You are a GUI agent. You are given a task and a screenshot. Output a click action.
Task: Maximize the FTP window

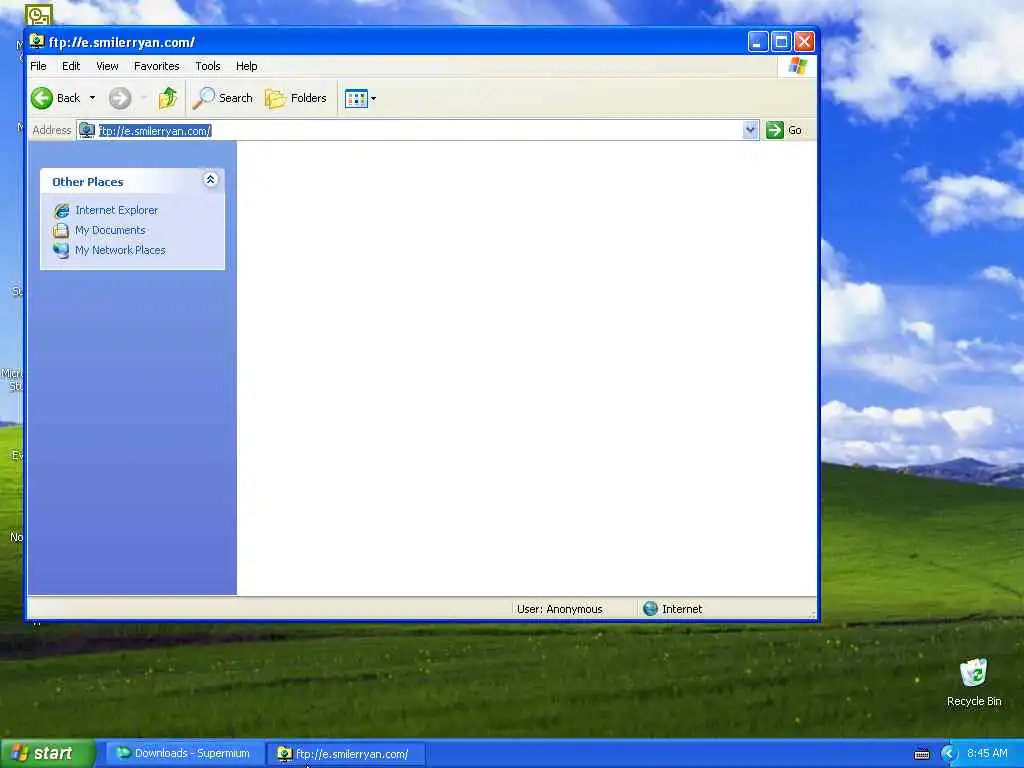point(781,42)
